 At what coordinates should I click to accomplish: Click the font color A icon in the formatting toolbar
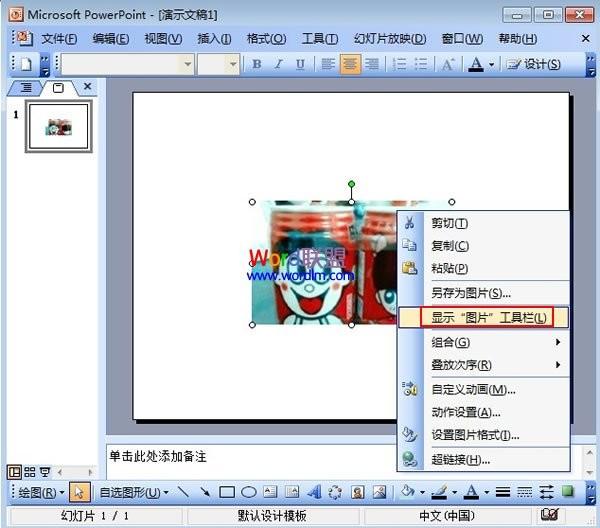(476, 64)
